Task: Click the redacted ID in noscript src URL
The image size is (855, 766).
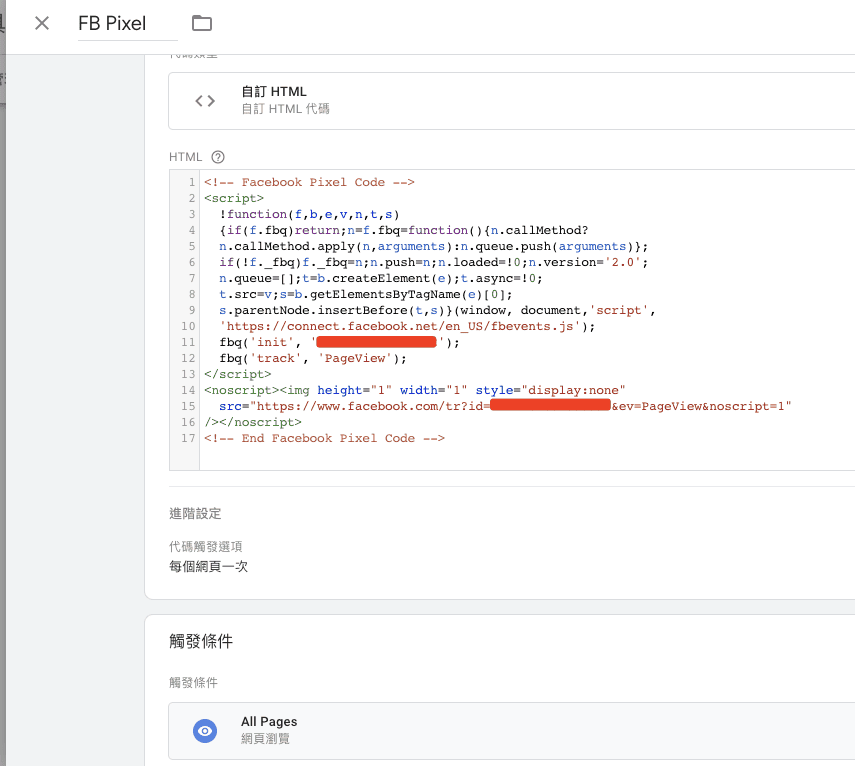Action: 550,406
